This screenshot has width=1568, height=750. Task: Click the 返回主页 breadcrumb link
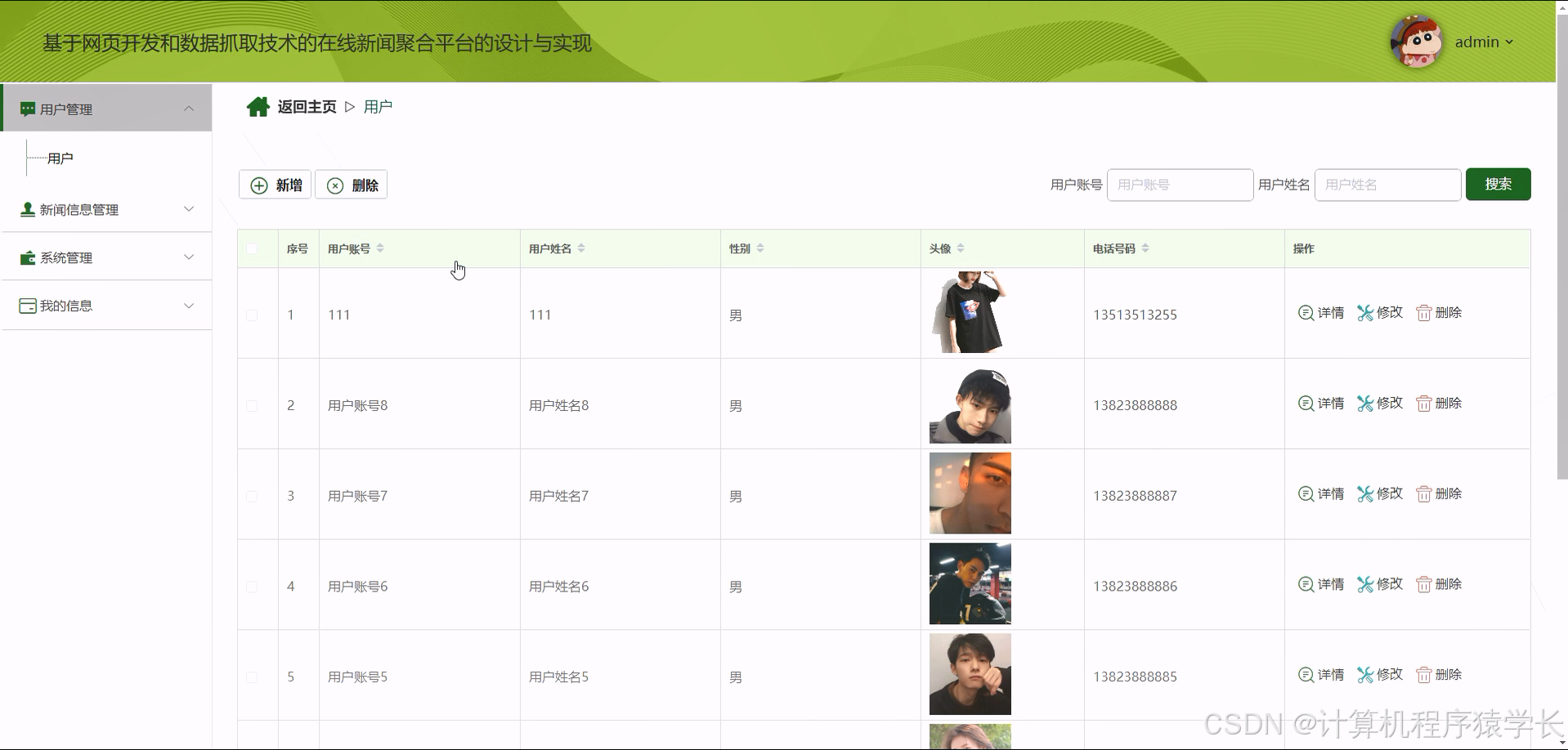coord(307,107)
